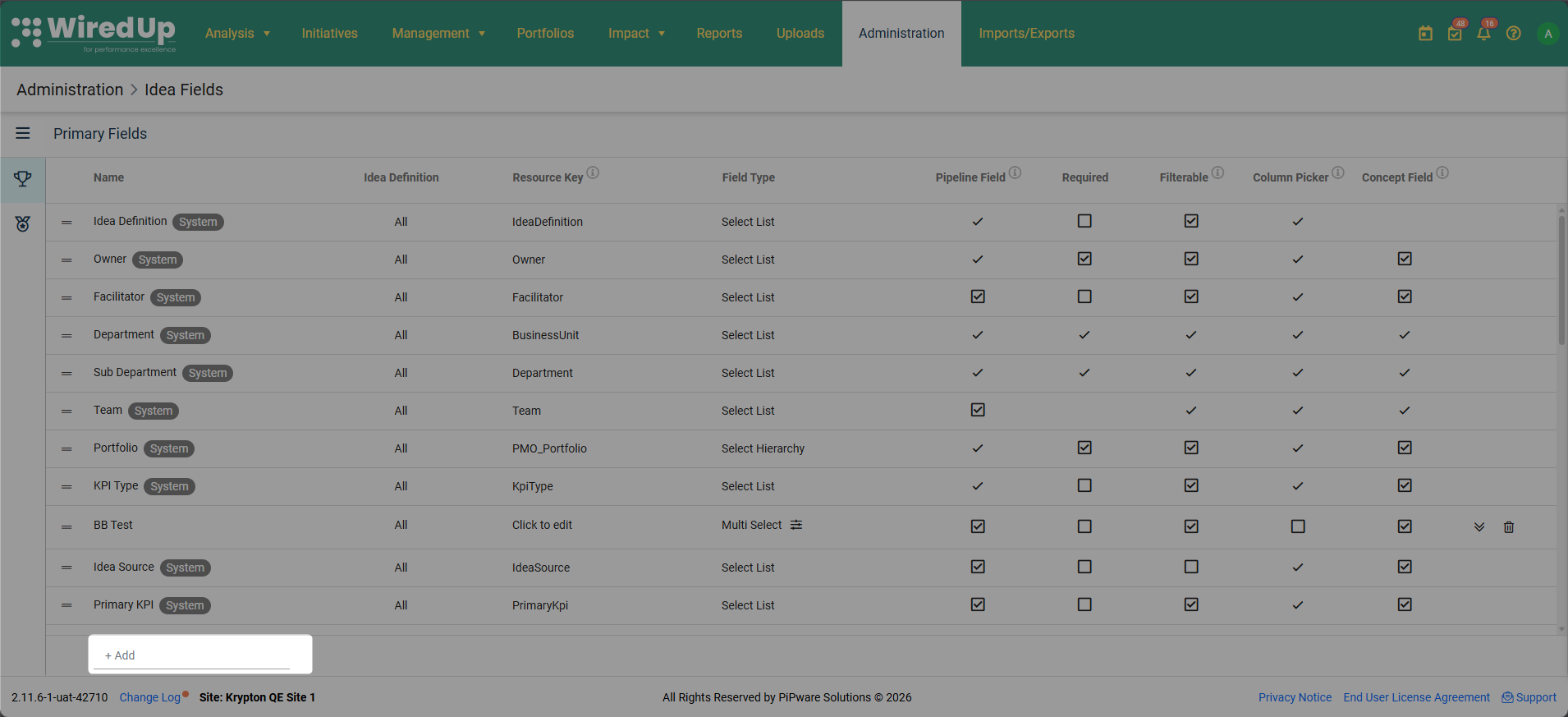The image size is (1568, 717).
Task: Open notifications bell icon
Action: coord(1483,34)
